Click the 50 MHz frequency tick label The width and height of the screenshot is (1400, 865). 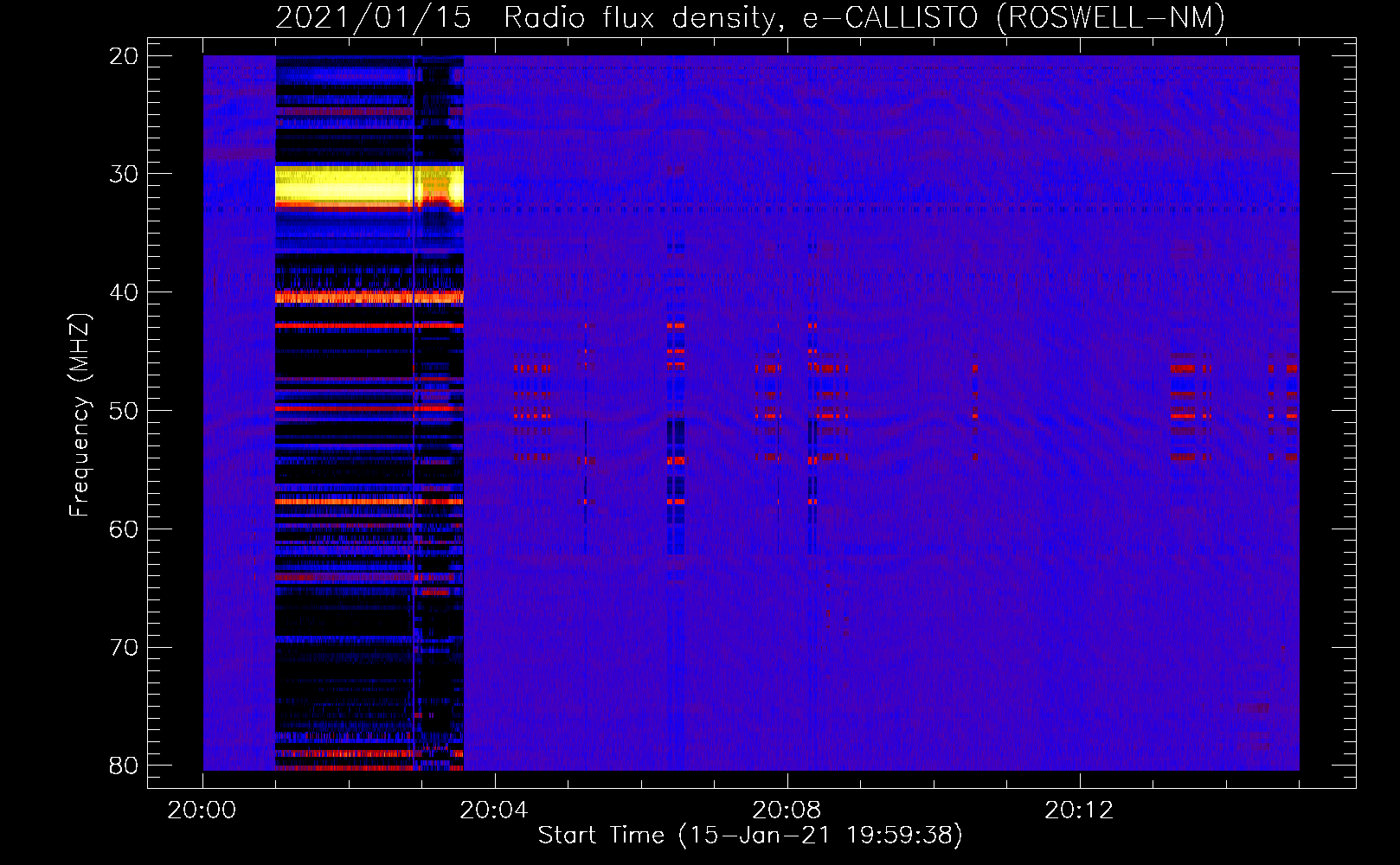(x=124, y=411)
